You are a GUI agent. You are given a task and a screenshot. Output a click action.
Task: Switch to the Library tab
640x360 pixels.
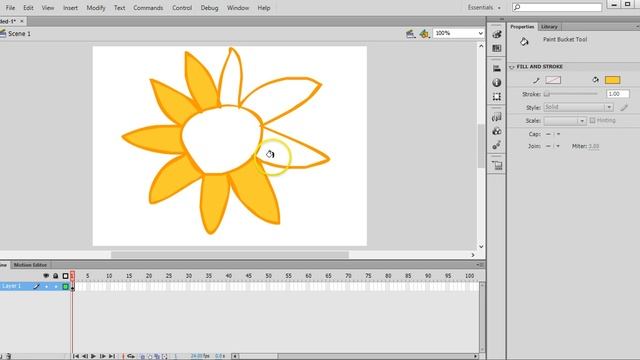click(549, 27)
